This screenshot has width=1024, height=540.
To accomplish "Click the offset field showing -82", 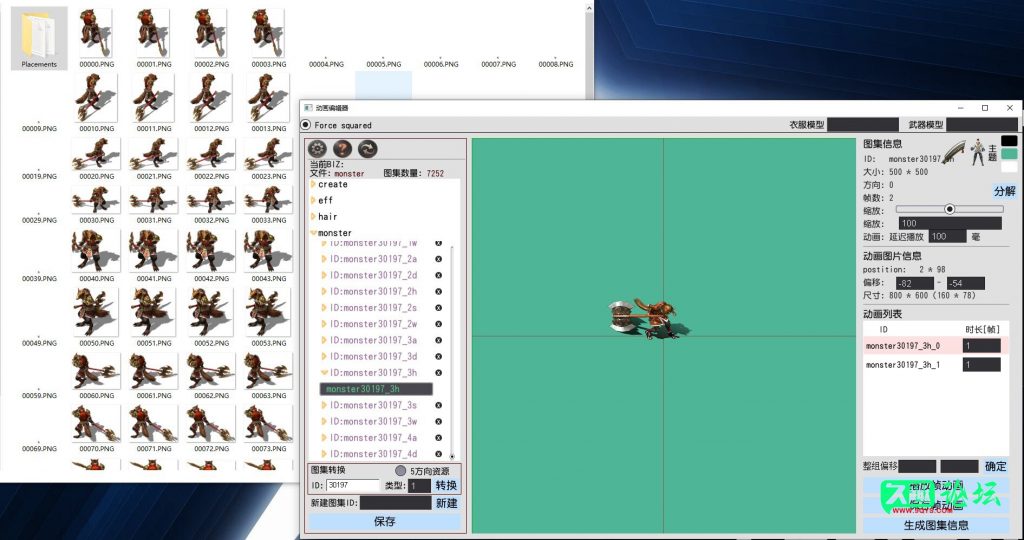I will click(x=915, y=283).
